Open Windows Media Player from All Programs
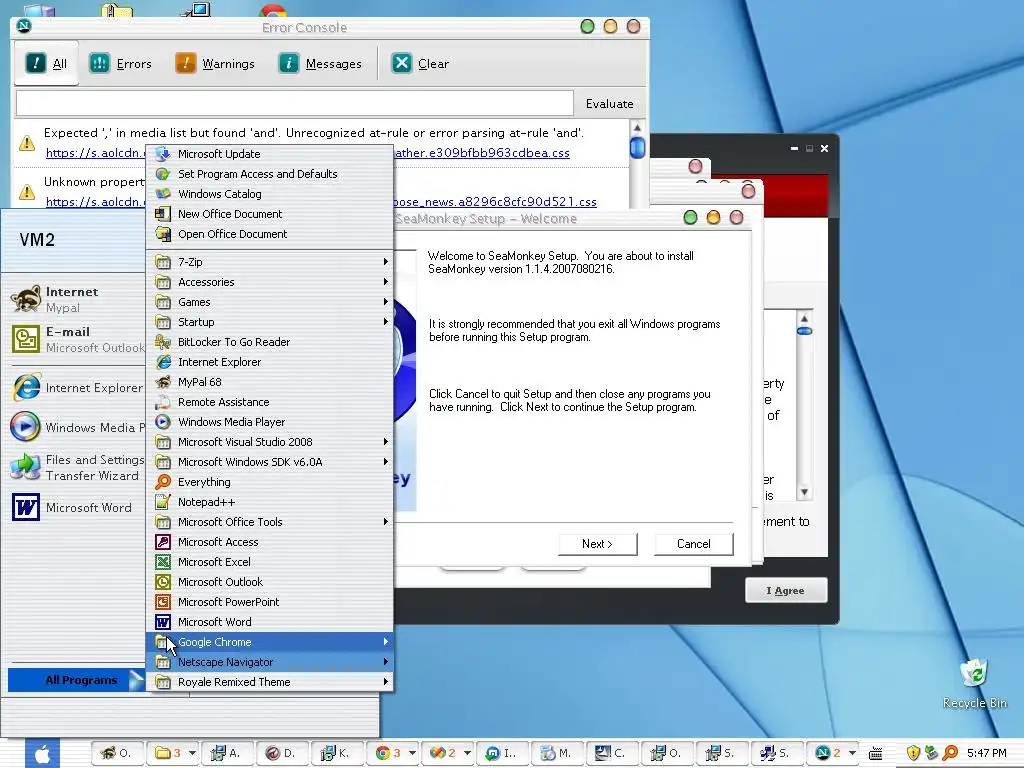This screenshot has width=1024, height=768. click(x=270, y=422)
